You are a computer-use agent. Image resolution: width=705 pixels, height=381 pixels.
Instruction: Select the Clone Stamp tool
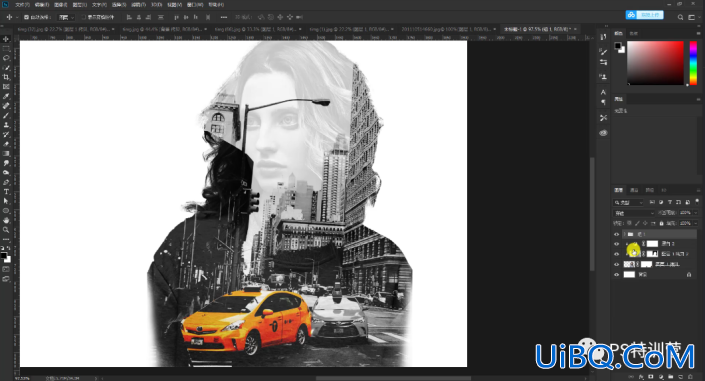click(6, 125)
